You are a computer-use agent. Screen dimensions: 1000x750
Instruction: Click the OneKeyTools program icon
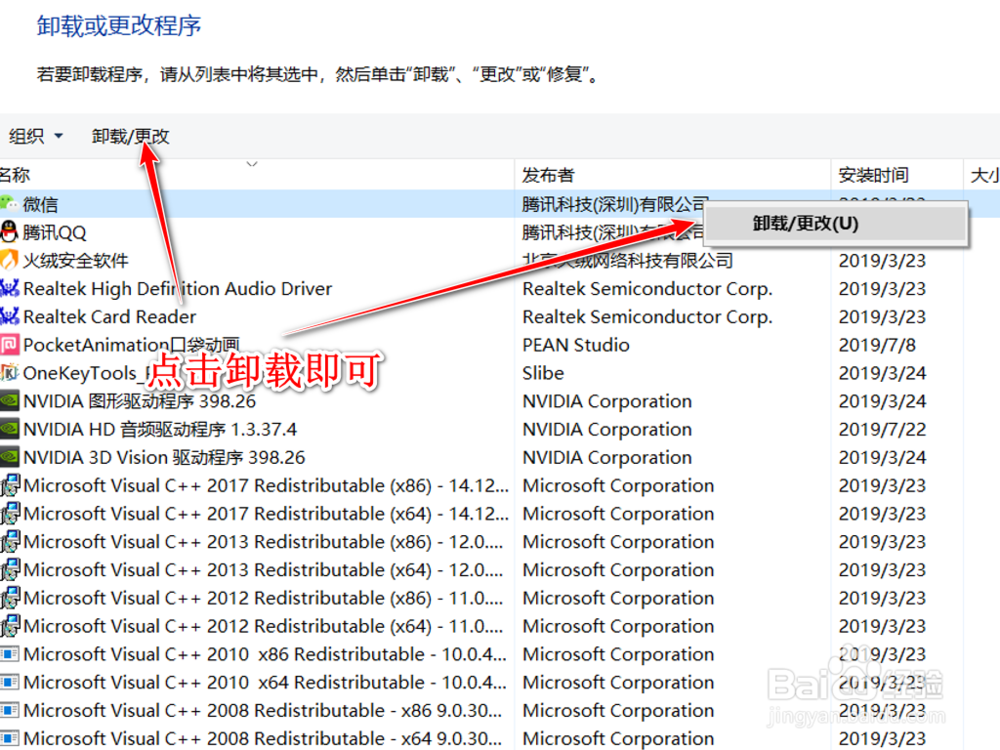point(9,372)
